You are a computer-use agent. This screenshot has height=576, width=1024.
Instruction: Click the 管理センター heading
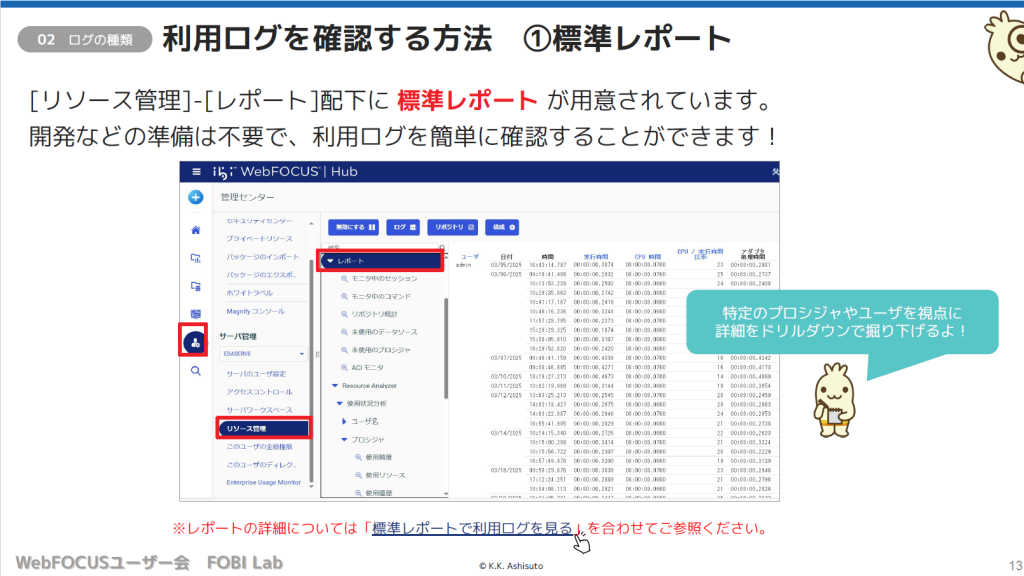[248, 197]
